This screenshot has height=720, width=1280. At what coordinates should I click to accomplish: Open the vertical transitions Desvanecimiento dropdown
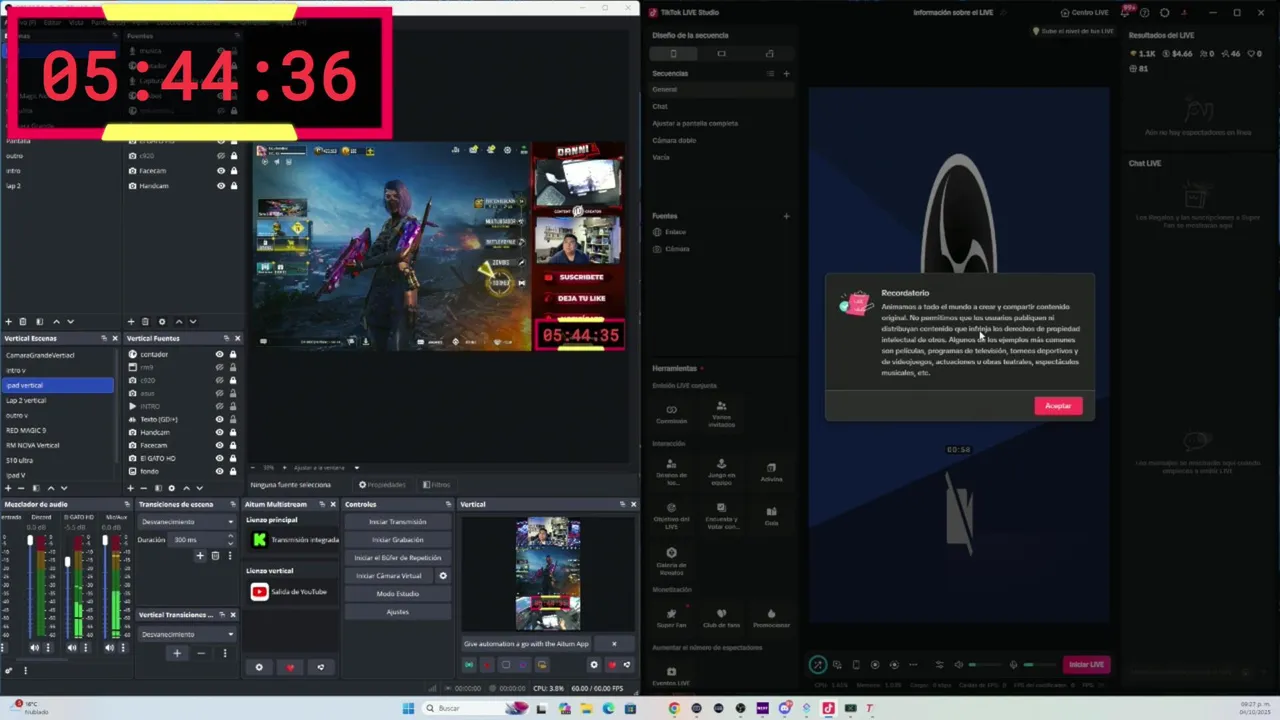click(188, 634)
